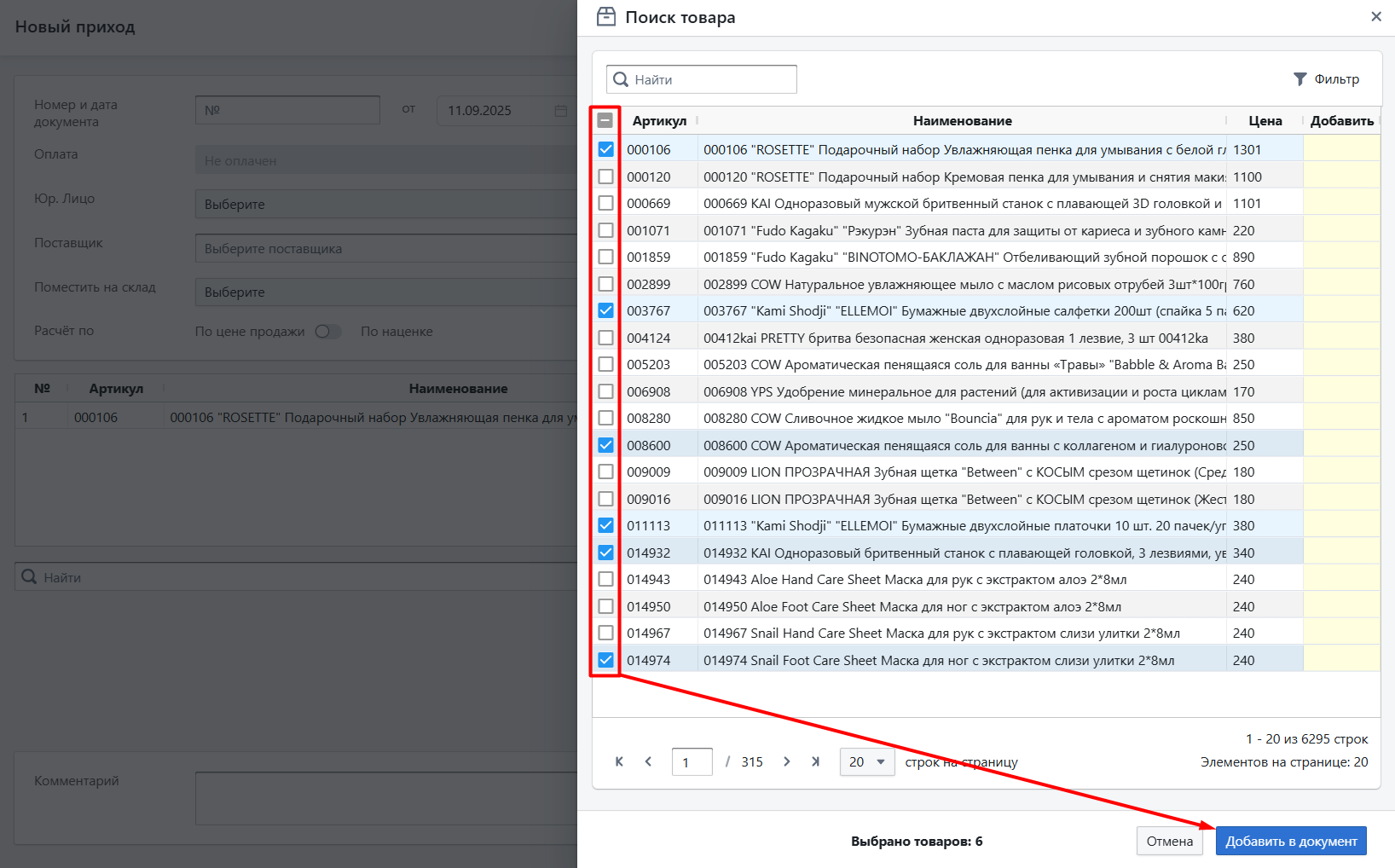Sort by the Name column header
The width and height of the screenshot is (1395, 868).
962,121
